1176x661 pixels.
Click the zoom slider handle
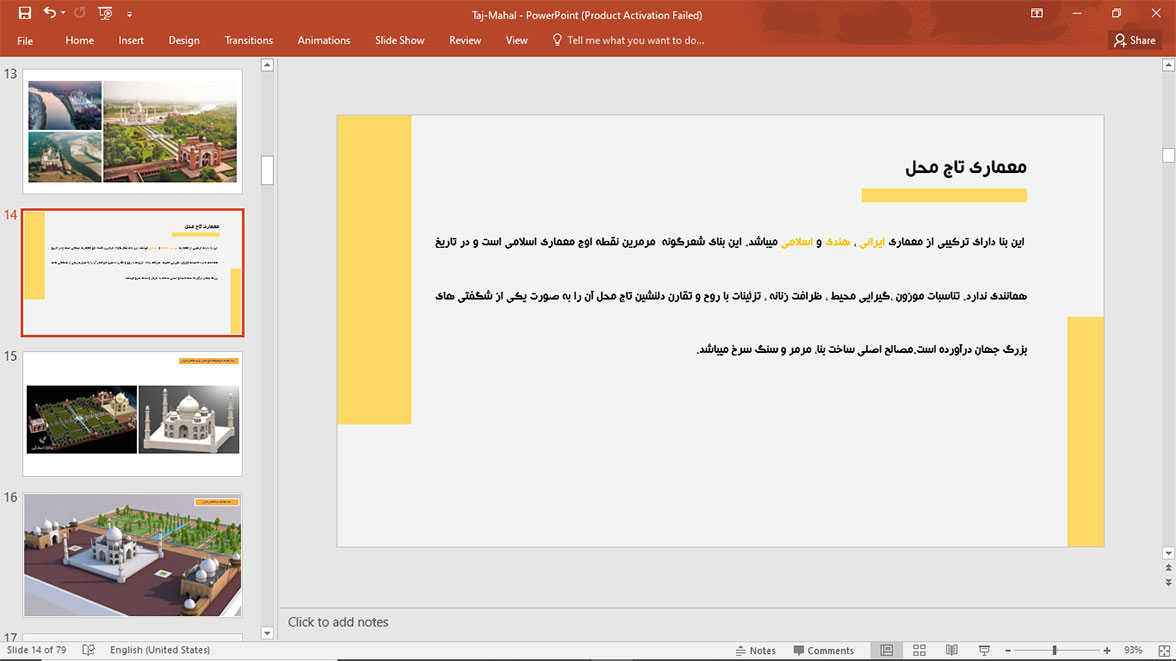point(1054,650)
